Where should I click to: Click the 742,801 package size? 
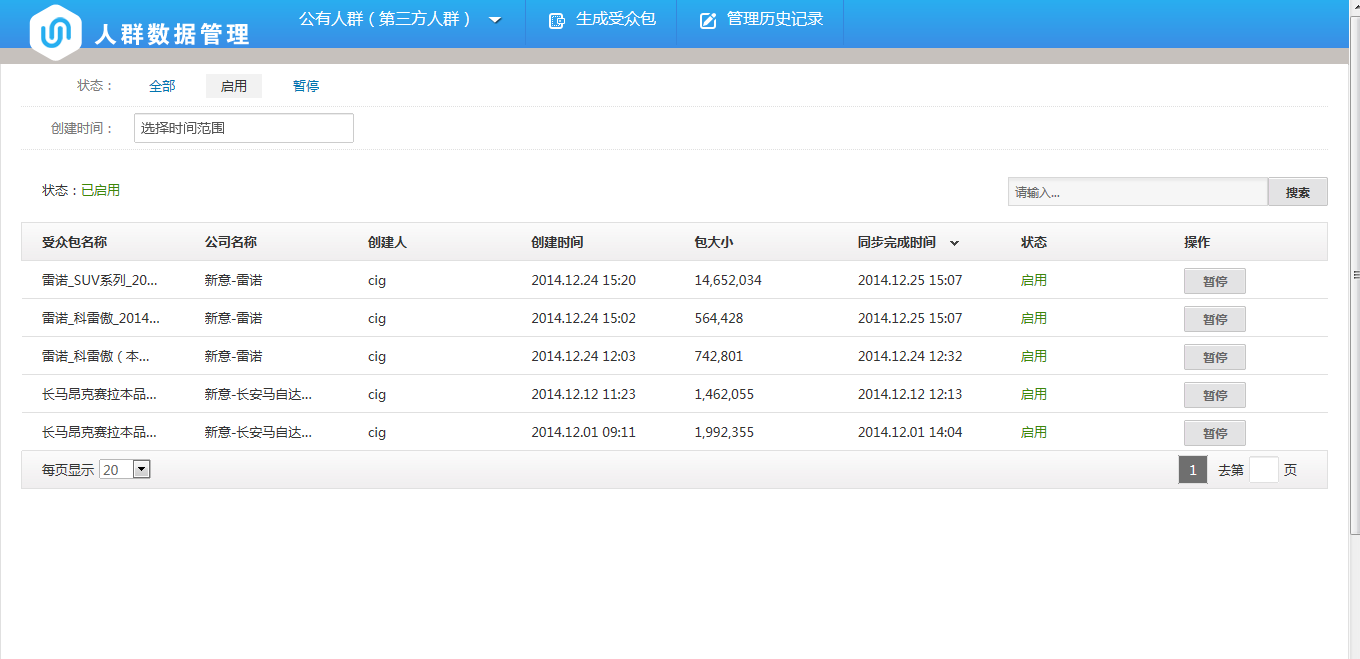[x=719, y=356]
